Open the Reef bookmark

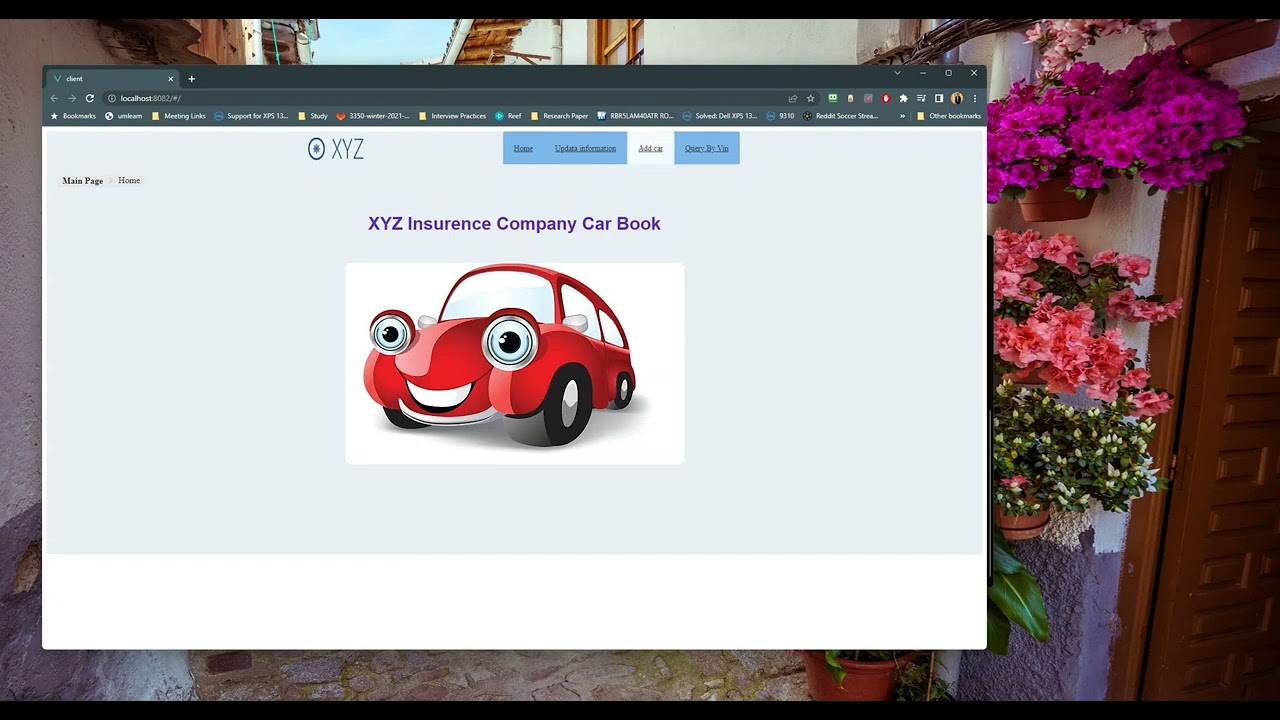(508, 116)
